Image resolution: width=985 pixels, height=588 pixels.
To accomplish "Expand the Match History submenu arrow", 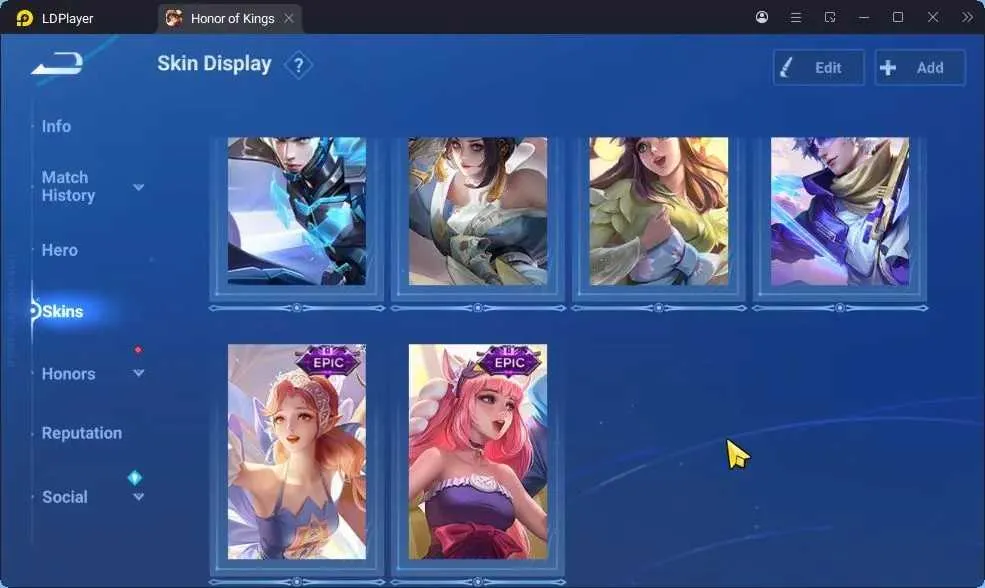I will pyautogui.click(x=139, y=187).
